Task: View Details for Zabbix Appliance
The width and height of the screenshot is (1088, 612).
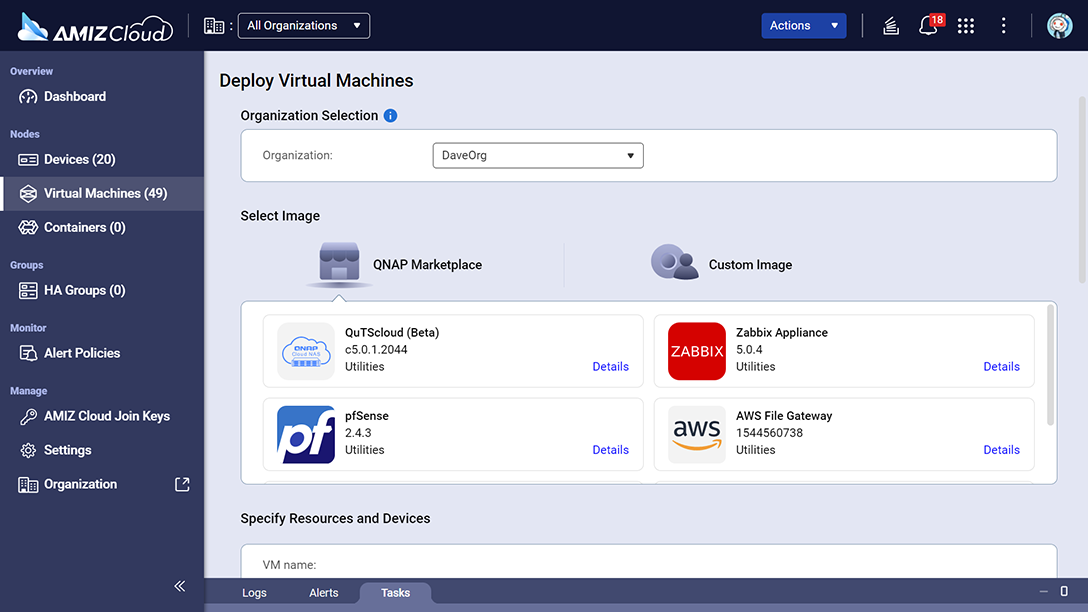Action: click(x=1001, y=367)
